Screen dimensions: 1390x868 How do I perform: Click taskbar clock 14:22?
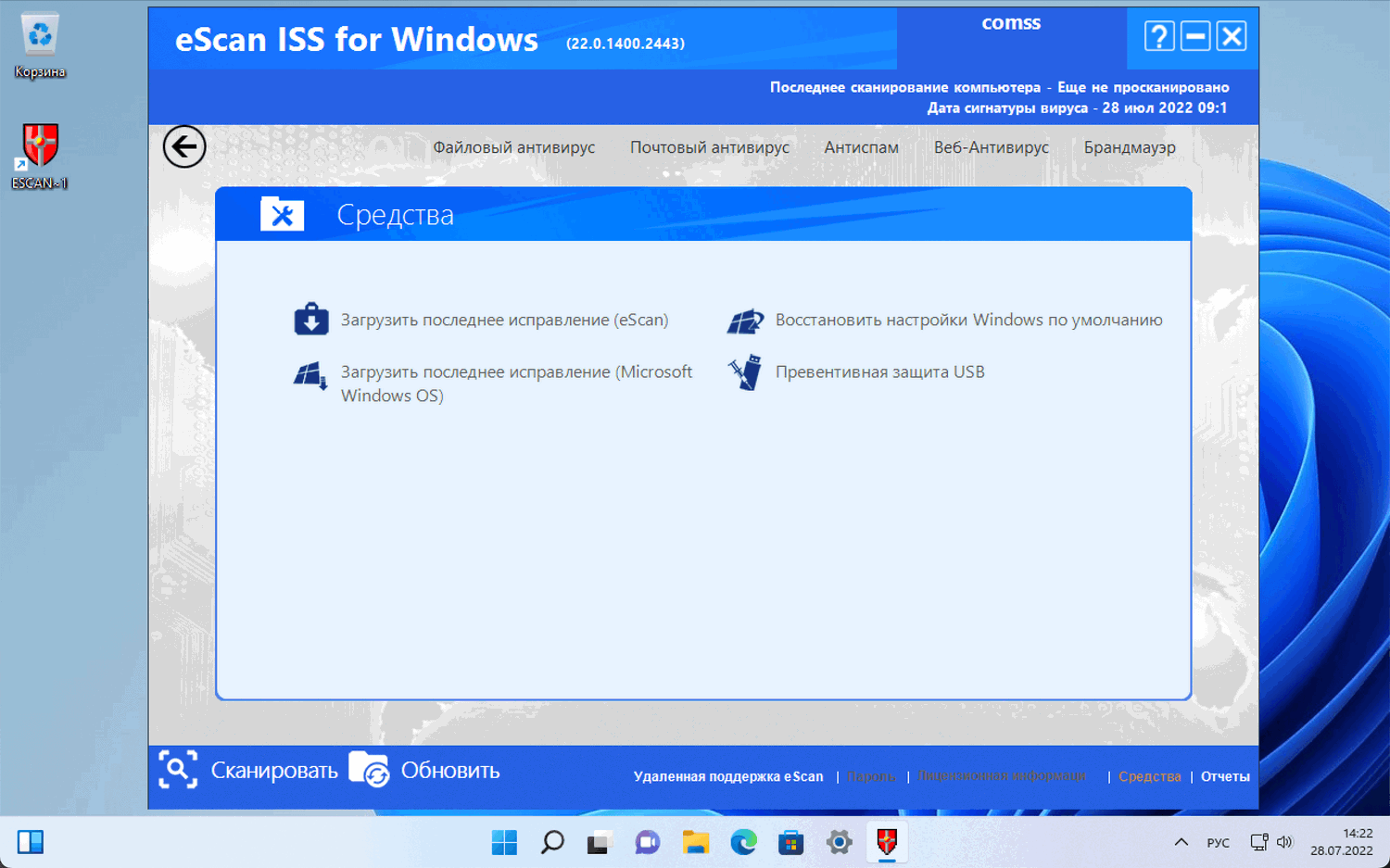(1342, 842)
